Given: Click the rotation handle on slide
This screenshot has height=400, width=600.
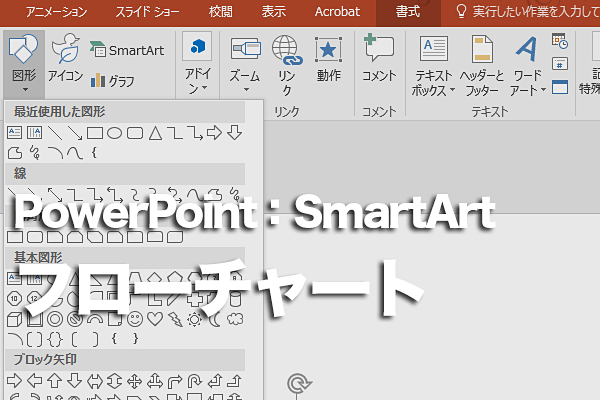Looking at the screenshot, I should point(299,383).
